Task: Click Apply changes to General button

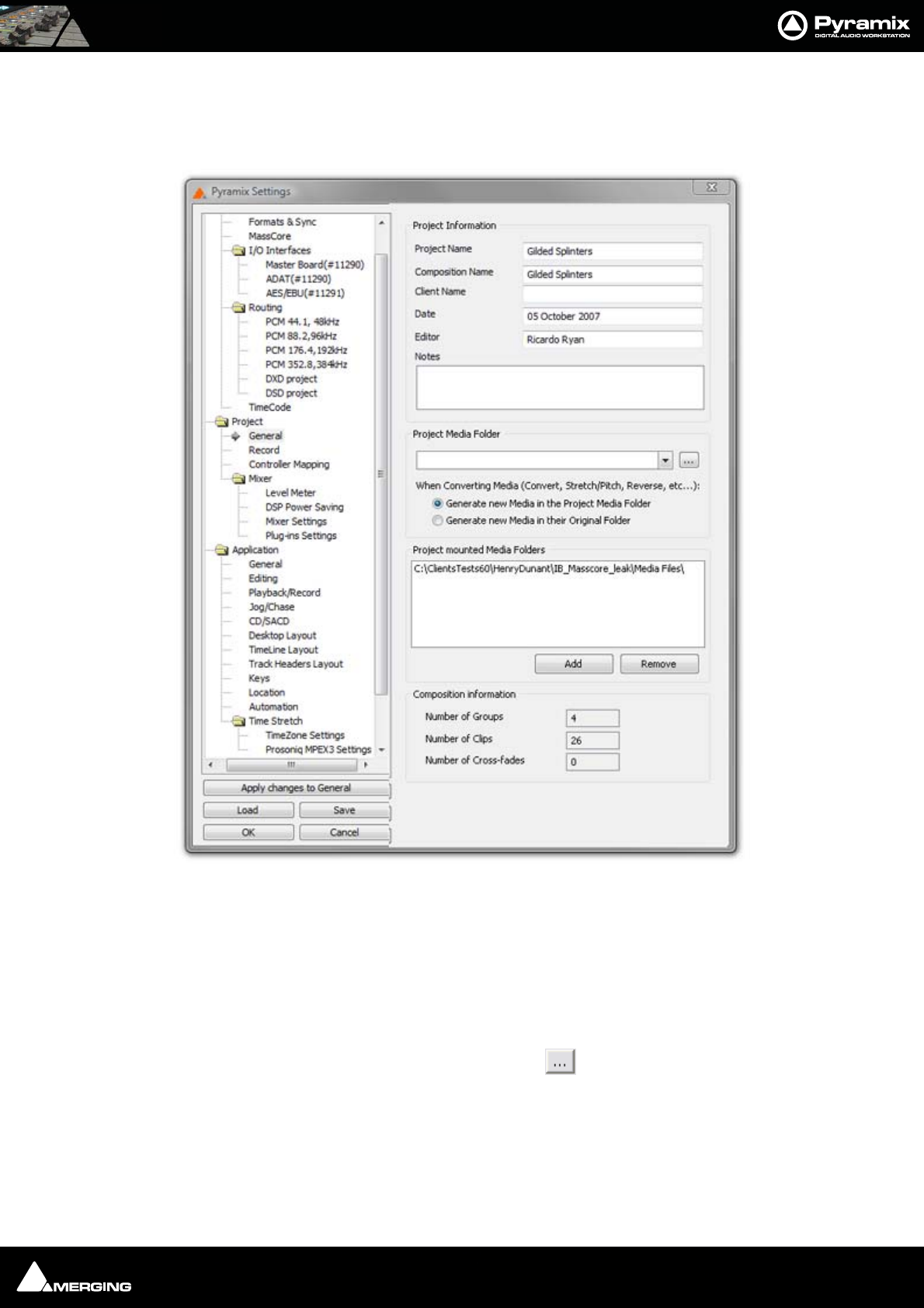Action: pos(296,788)
